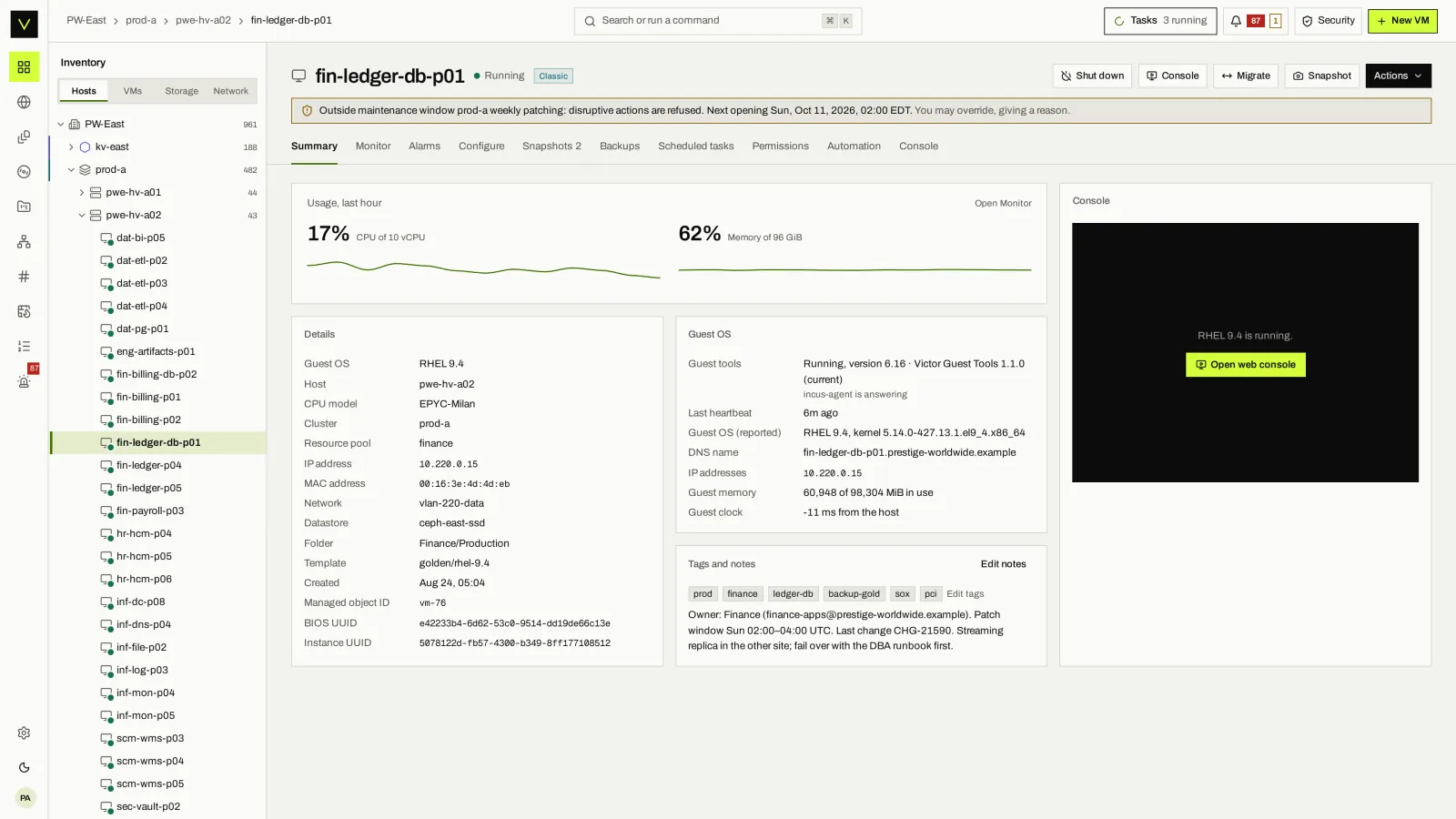Open the folder icon in the left sidebar
This screenshot has height=819, width=1456.
(24, 207)
